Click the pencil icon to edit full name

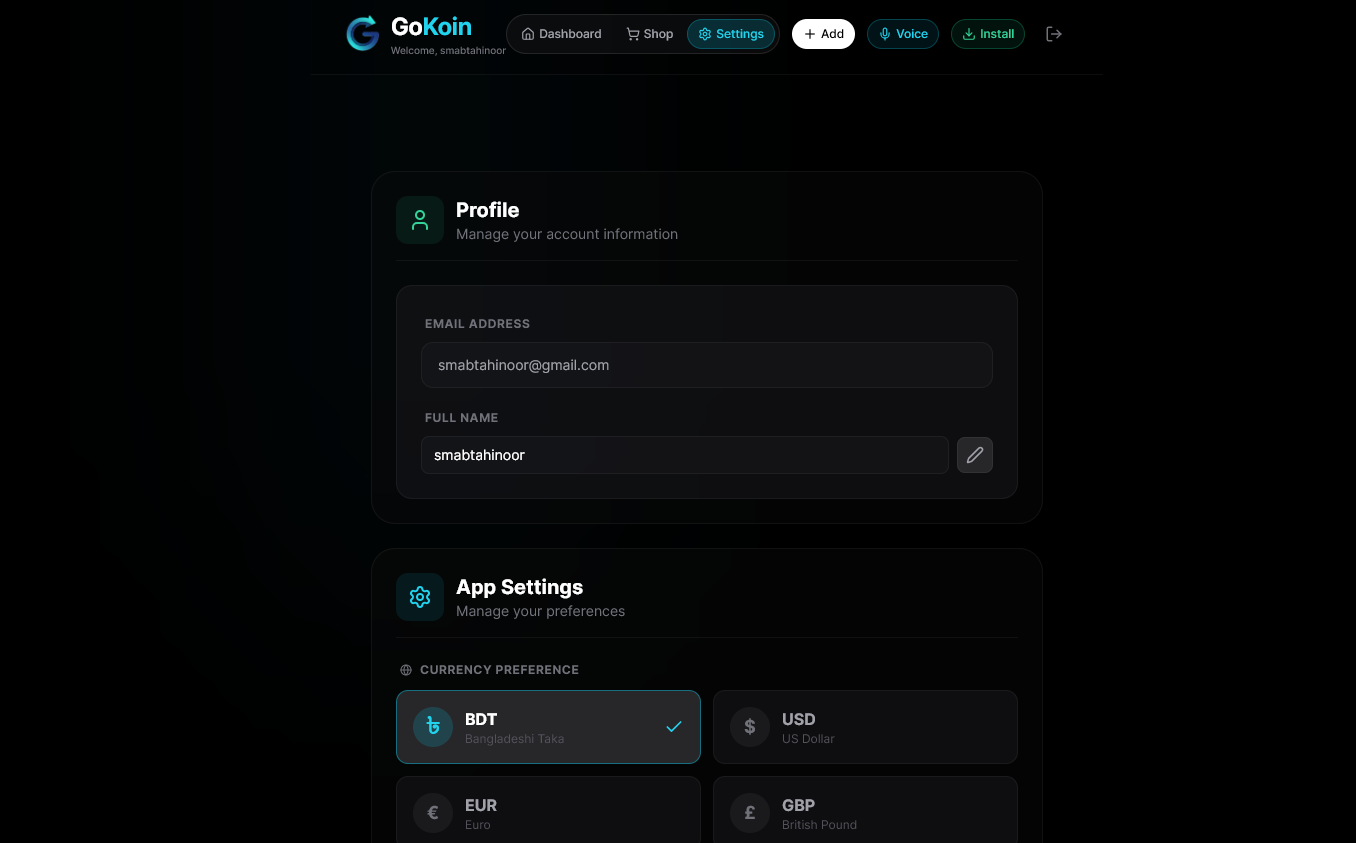[974, 455]
